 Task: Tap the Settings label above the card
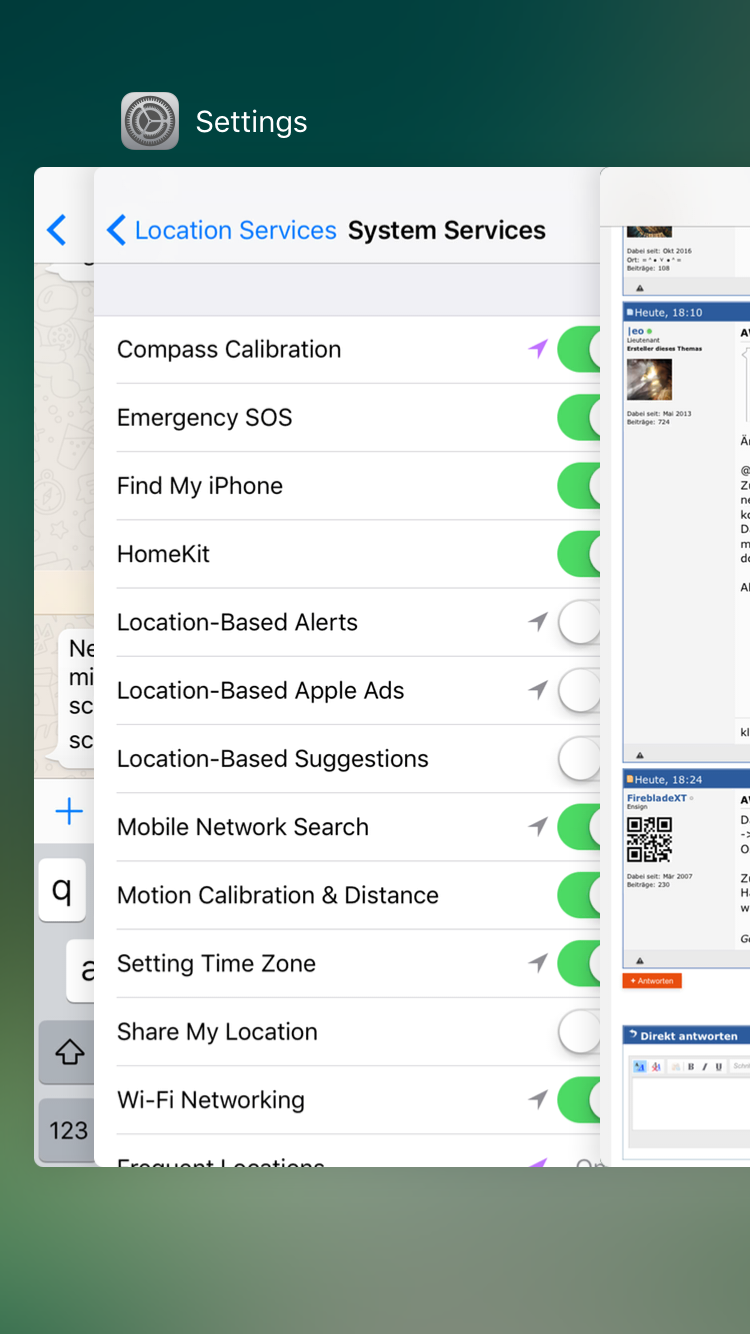tap(252, 122)
